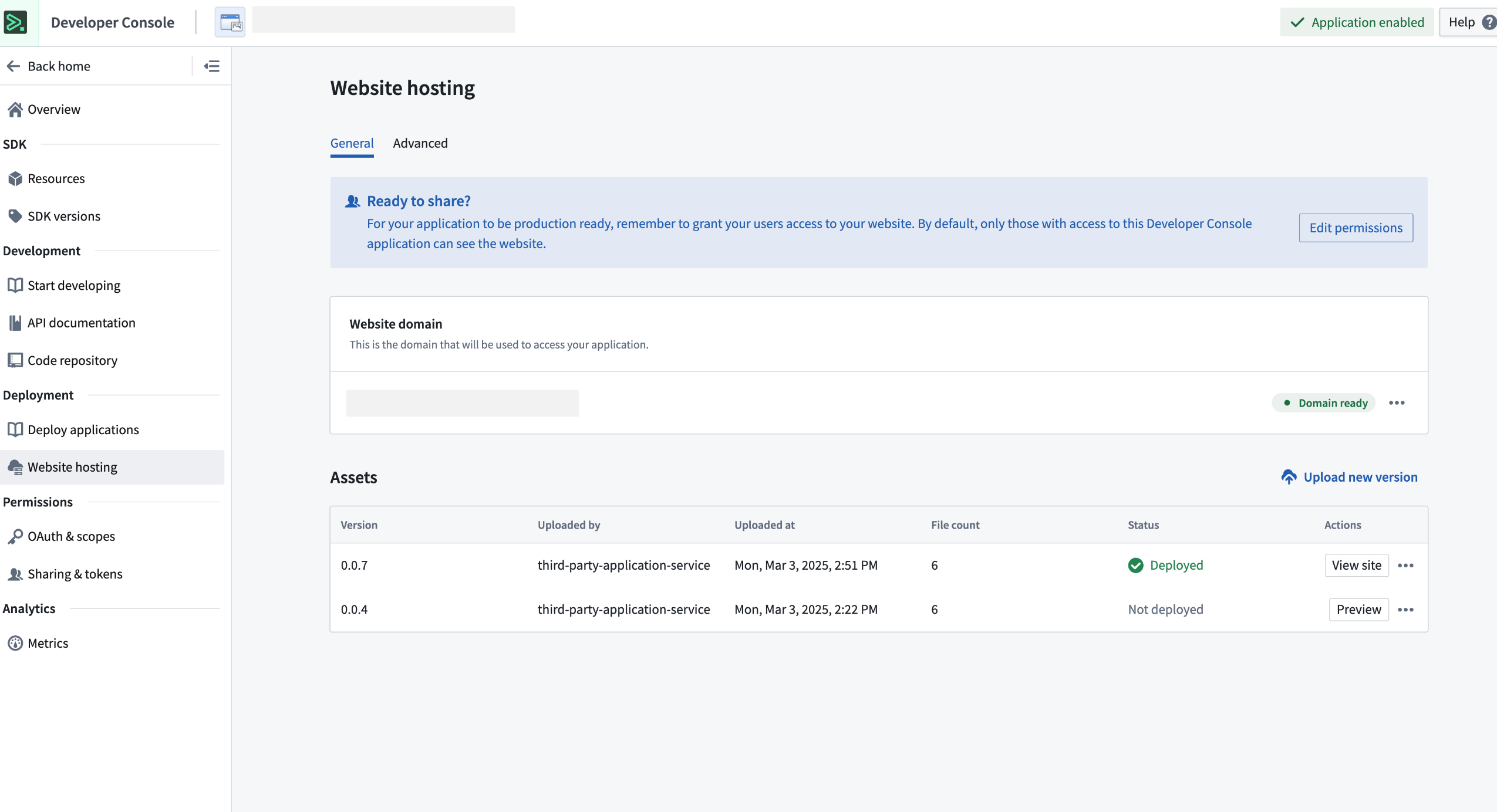
Task: Select the Overview home icon
Action: (15, 109)
